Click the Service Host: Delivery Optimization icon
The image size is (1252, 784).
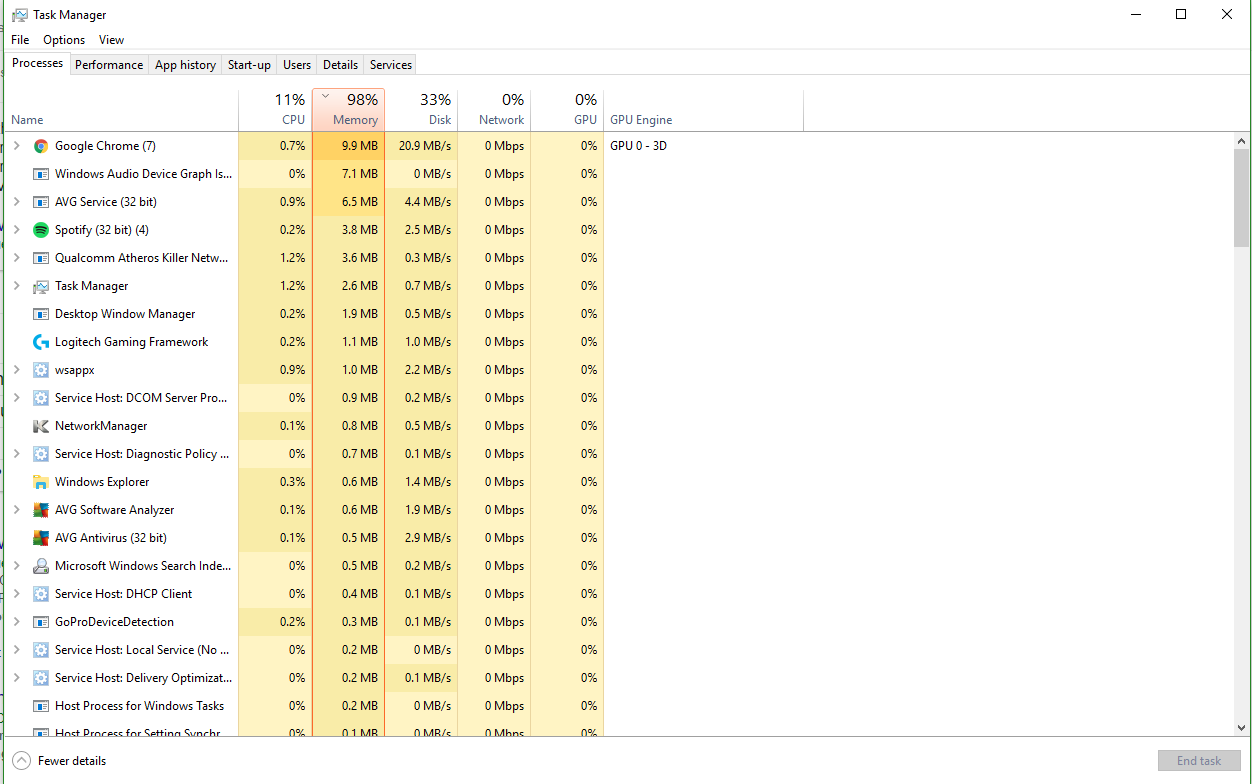(x=41, y=678)
